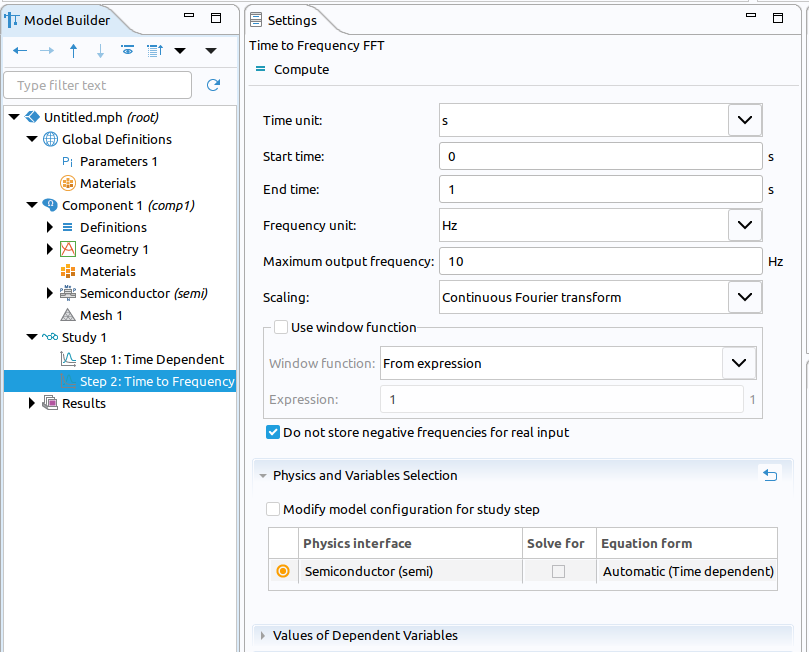Expand the Definitions node

[50, 227]
